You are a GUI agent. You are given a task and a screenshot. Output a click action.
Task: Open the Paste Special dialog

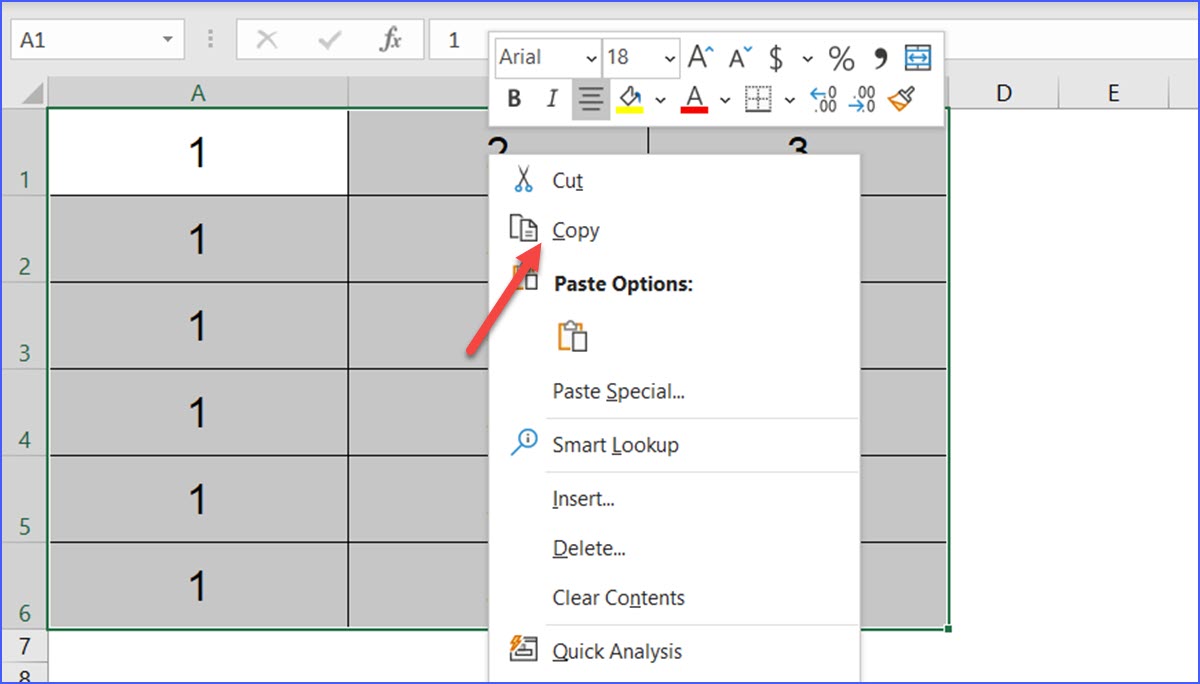click(x=618, y=391)
